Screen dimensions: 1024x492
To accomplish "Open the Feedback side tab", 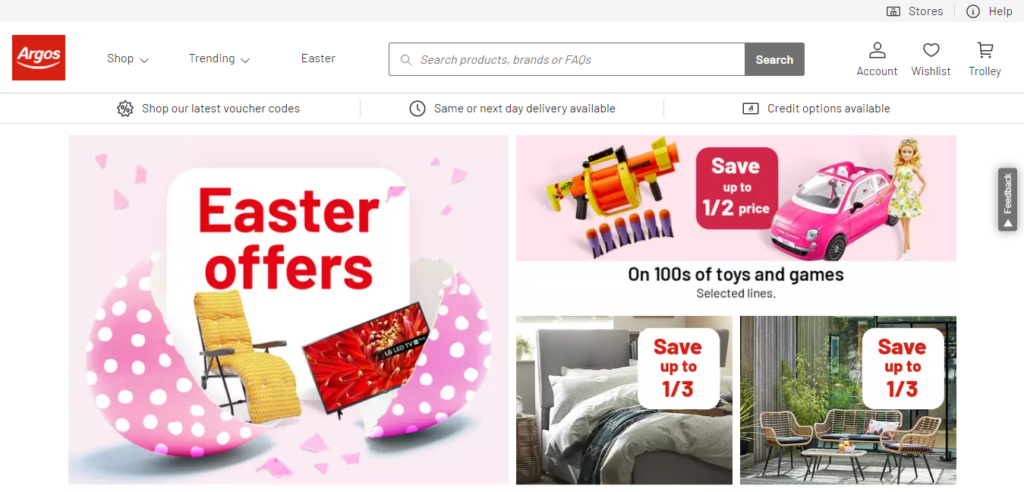I will (1008, 199).
